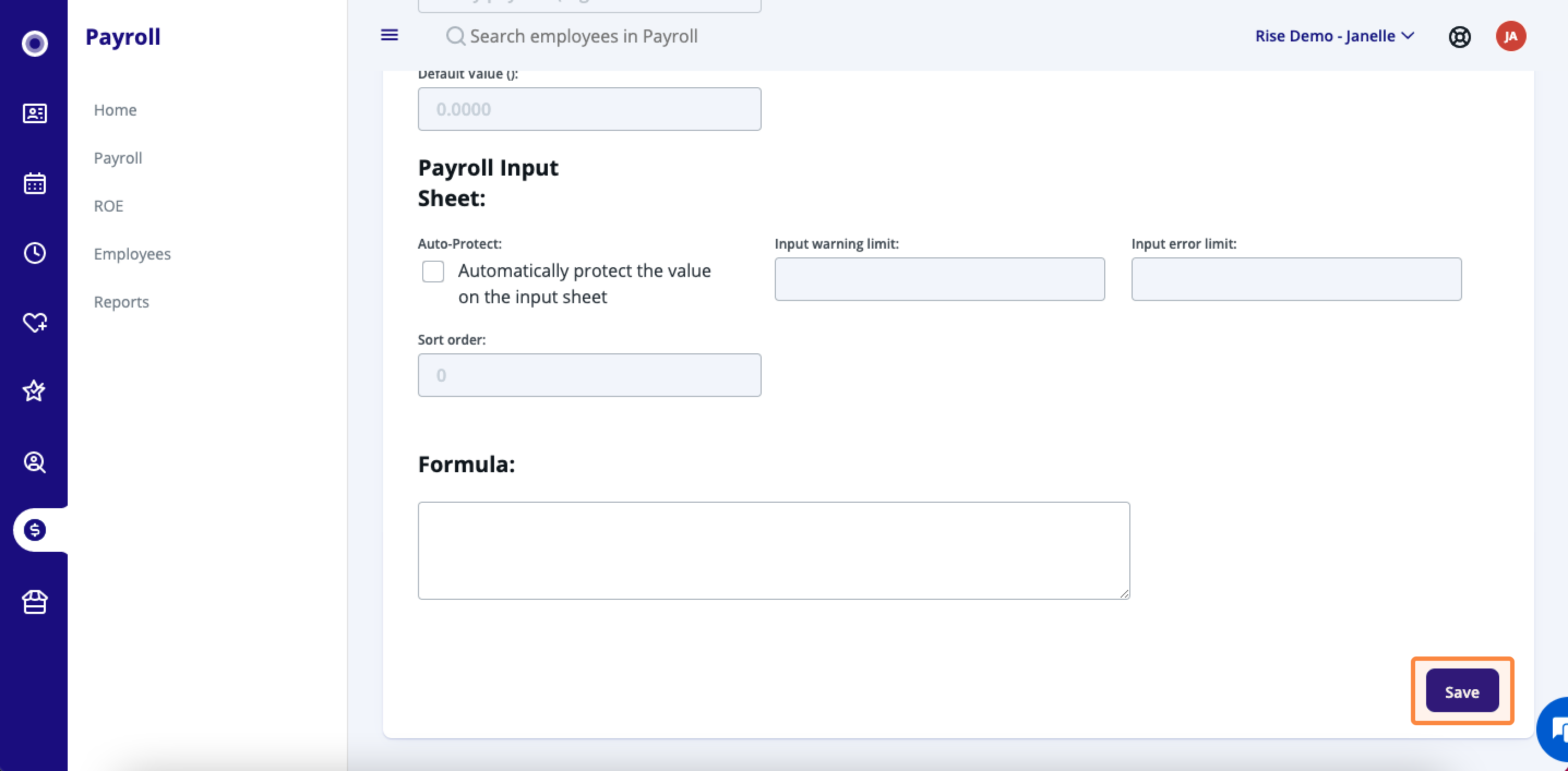
Task: Open the Employees menu item
Action: click(132, 254)
